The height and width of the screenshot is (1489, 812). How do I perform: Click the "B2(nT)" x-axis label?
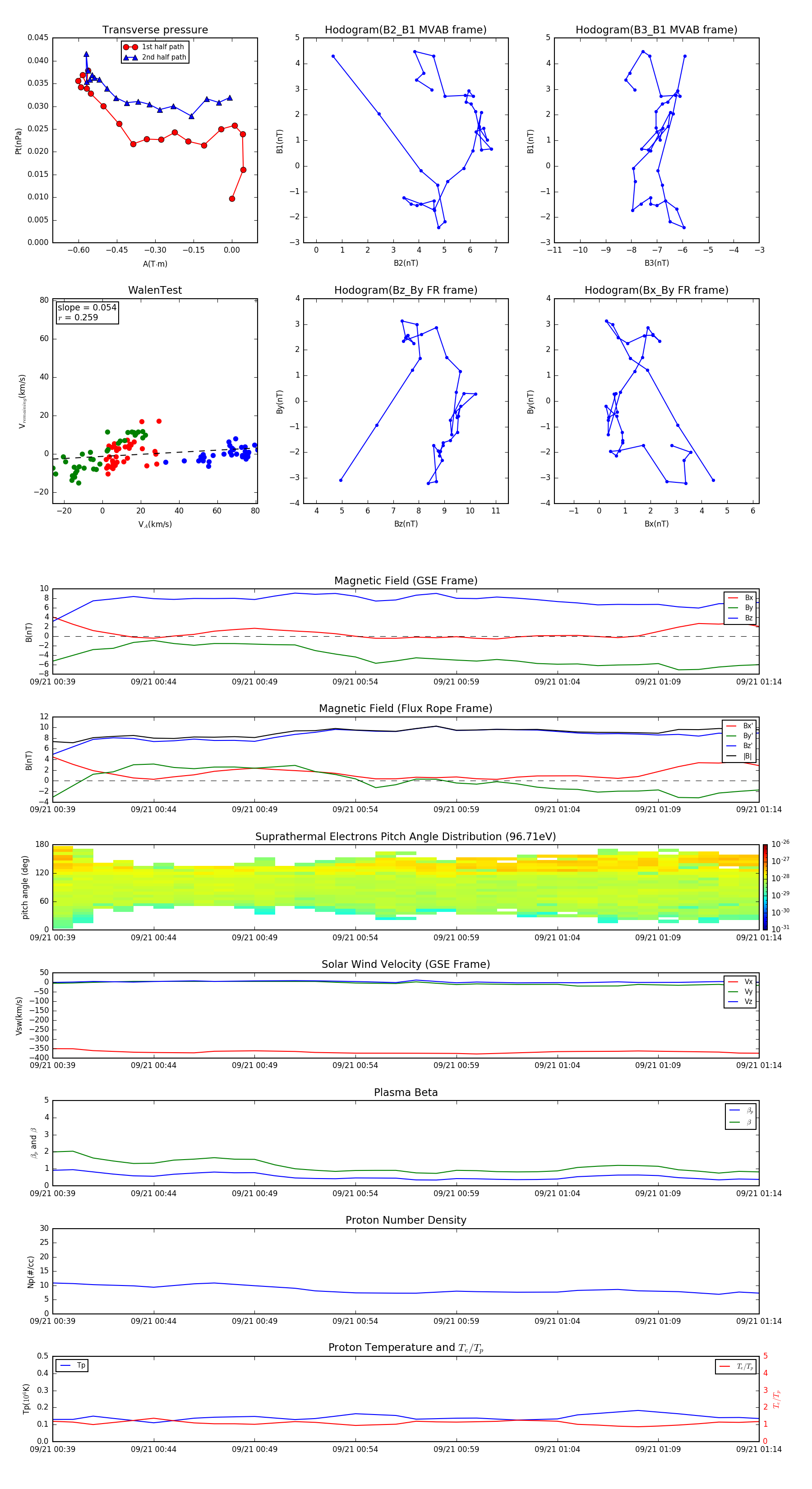pos(406,263)
